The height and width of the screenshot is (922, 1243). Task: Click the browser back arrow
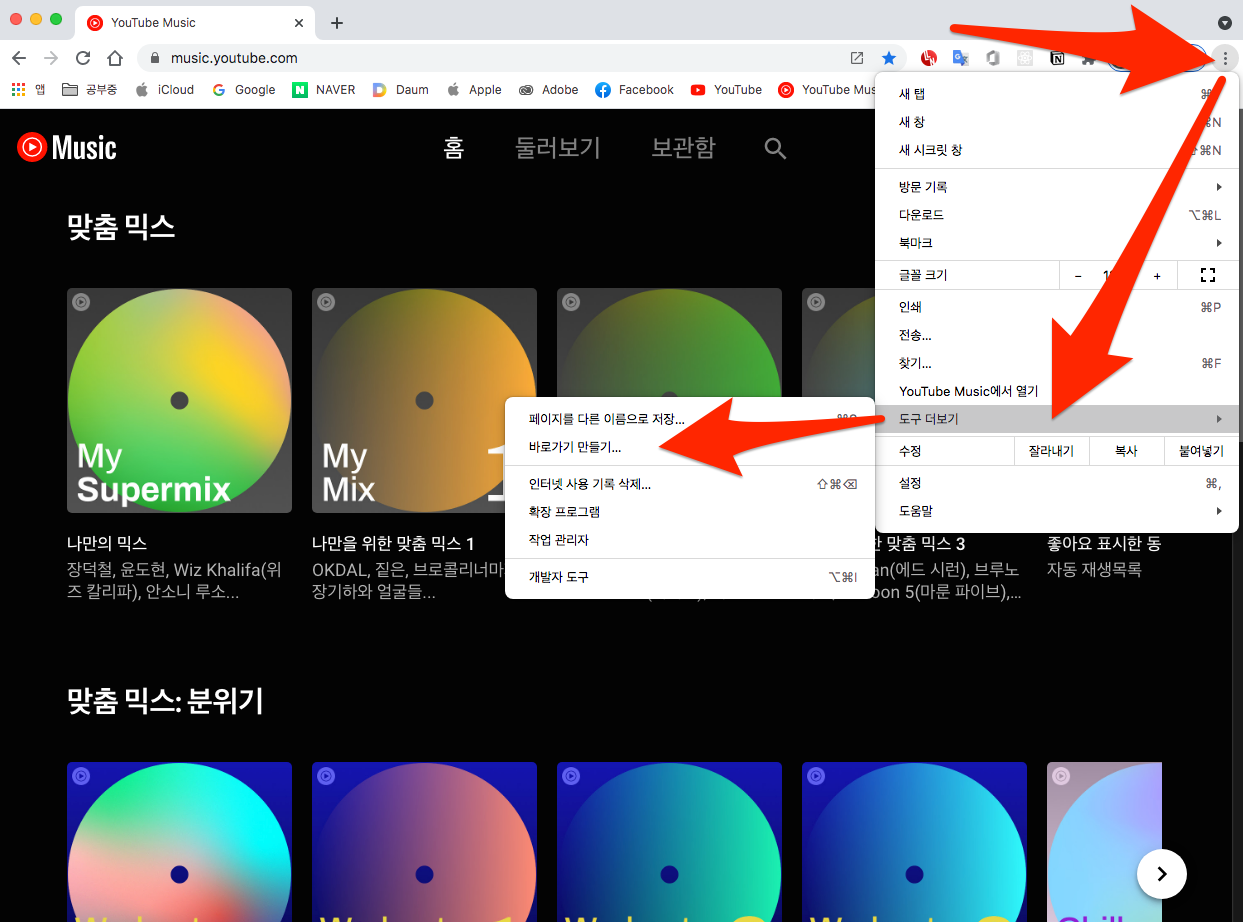(x=19, y=58)
